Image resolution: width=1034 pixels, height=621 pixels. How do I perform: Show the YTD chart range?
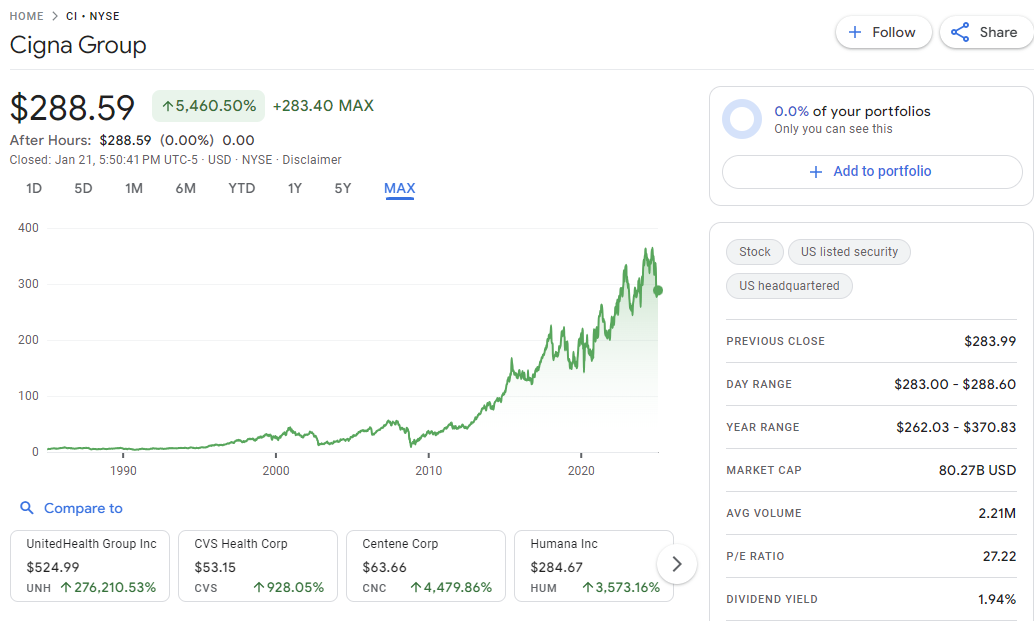point(241,189)
